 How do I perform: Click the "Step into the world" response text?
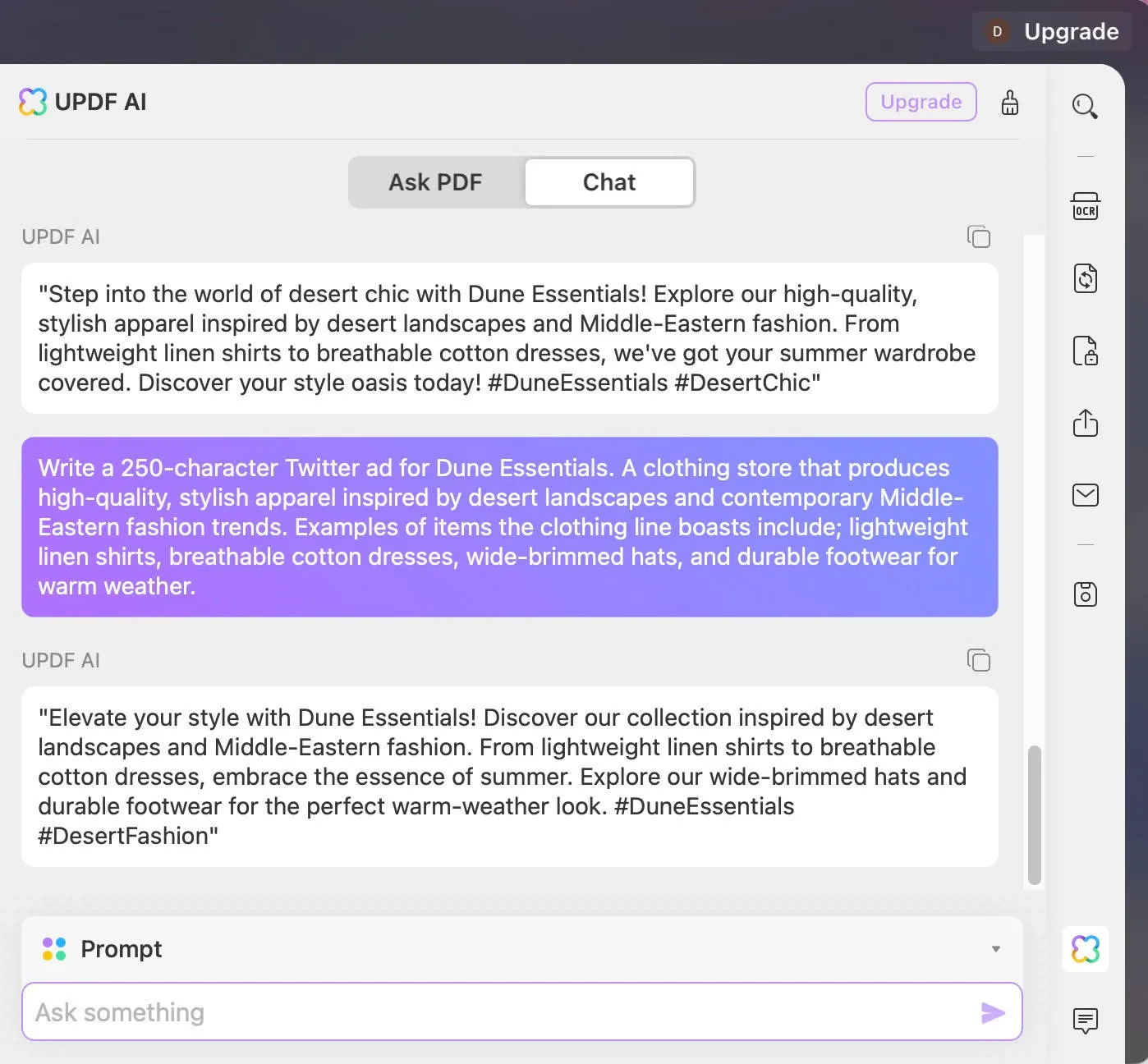point(510,338)
